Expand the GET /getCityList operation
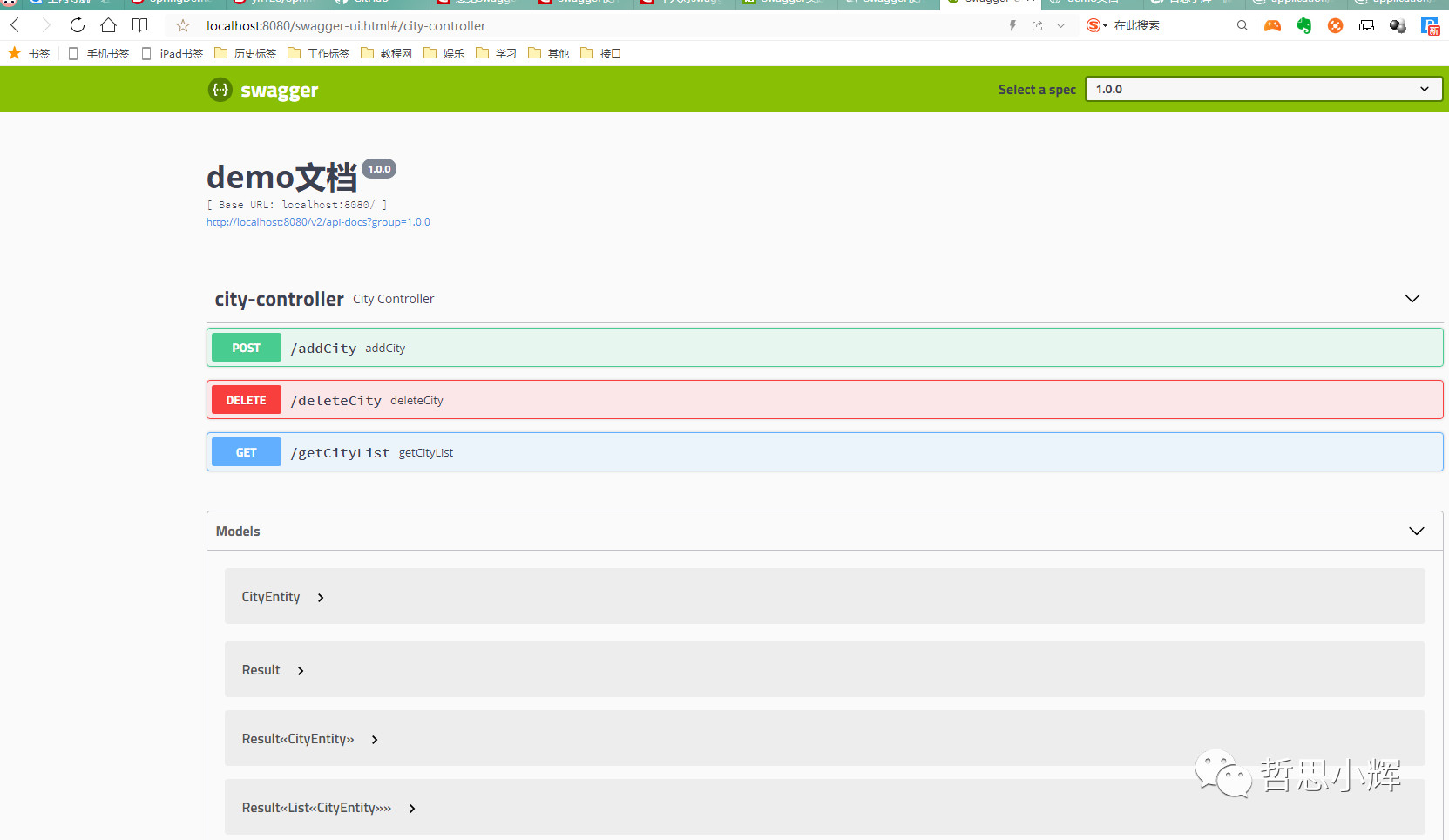 [824, 452]
